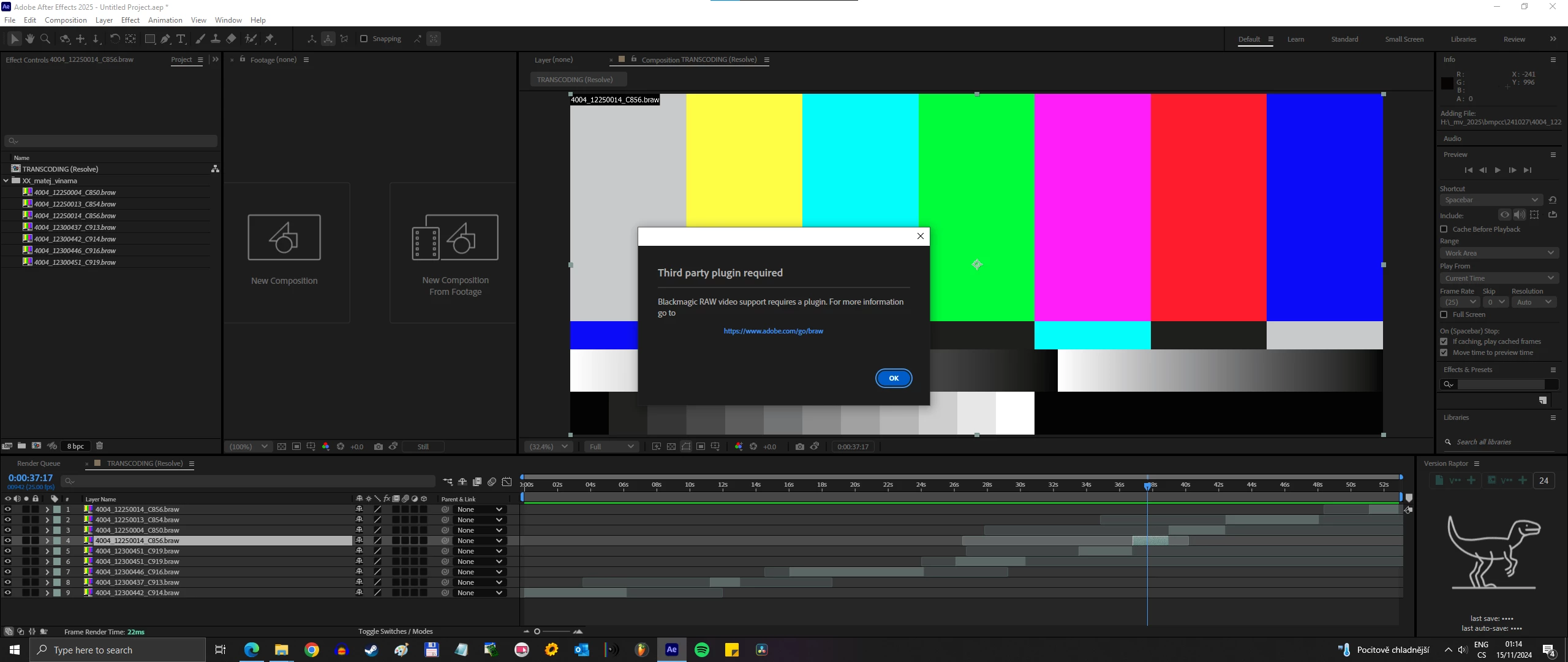Take snapshot with composition camera icon
Image resolution: width=1568 pixels, height=662 pixels.
click(x=799, y=447)
